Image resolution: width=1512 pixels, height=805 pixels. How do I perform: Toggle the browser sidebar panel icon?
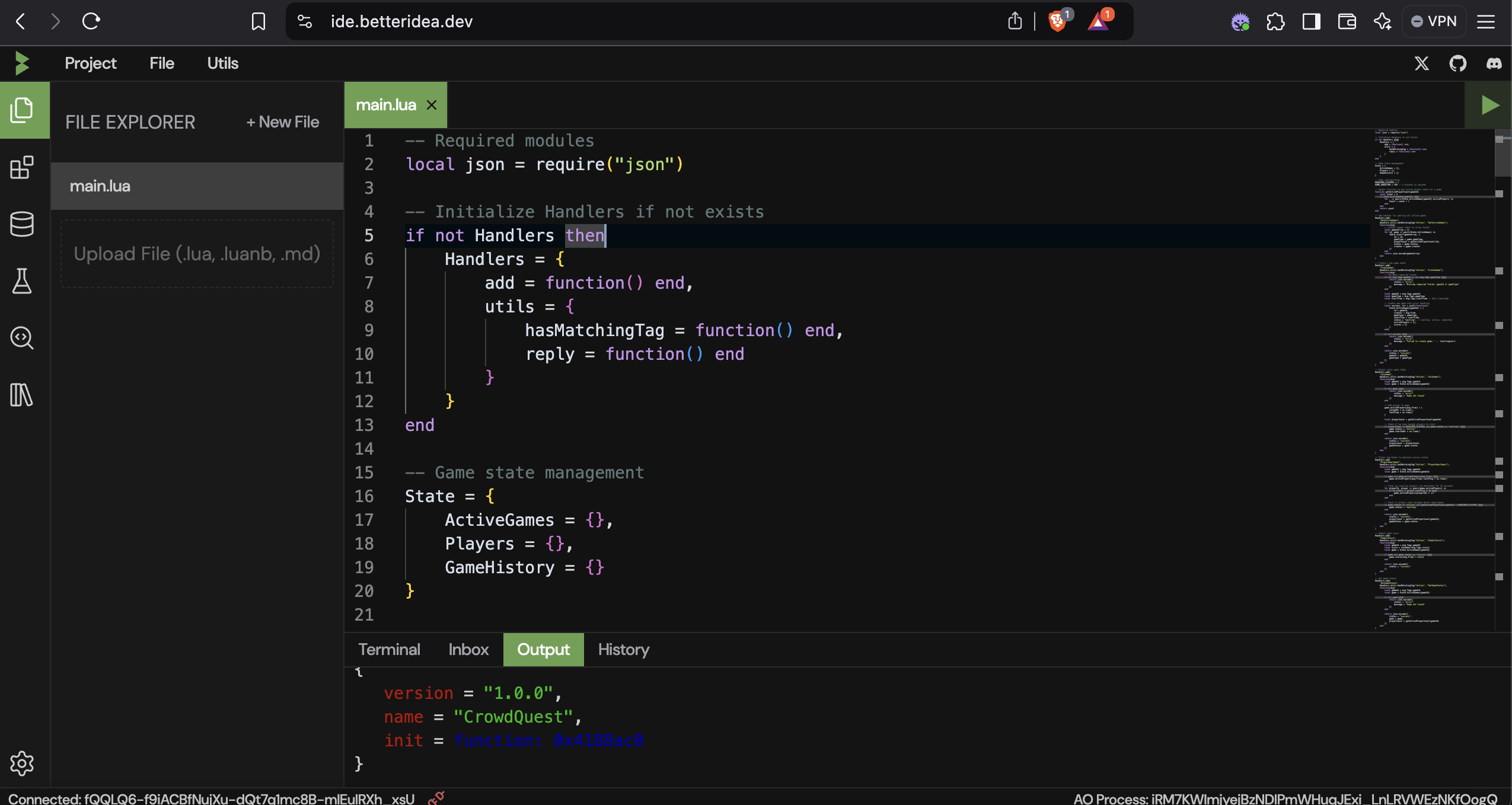(1311, 21)
